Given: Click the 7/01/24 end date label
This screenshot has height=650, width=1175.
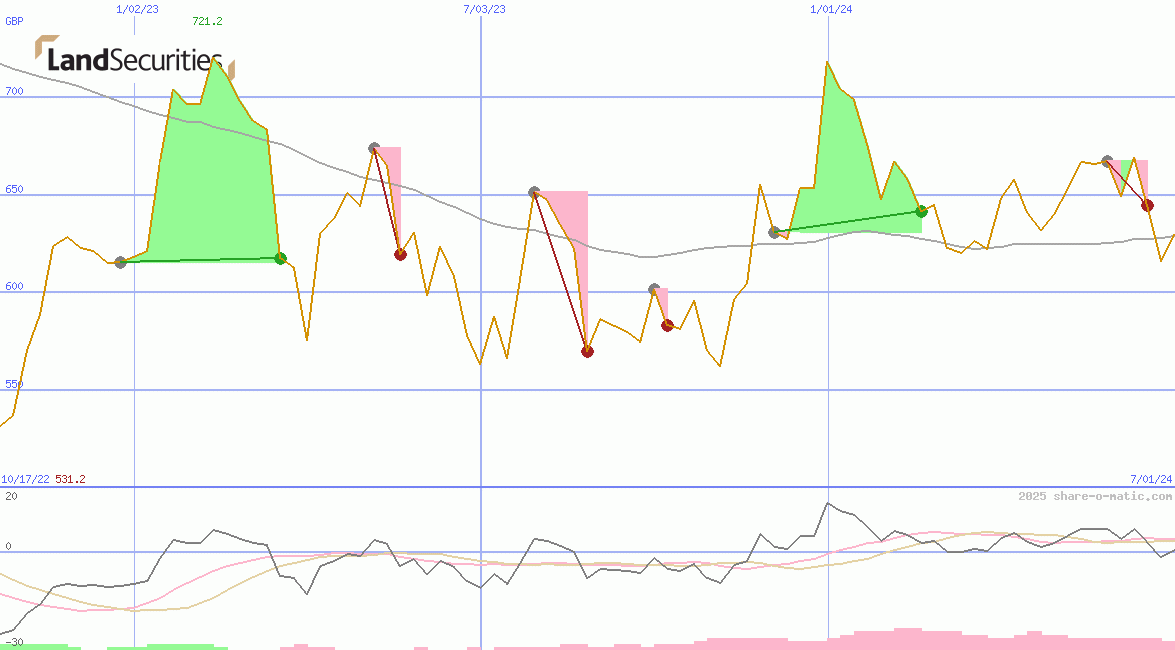Looking at the screenshot, I should pyautogui.click(x=1151, y=480).
